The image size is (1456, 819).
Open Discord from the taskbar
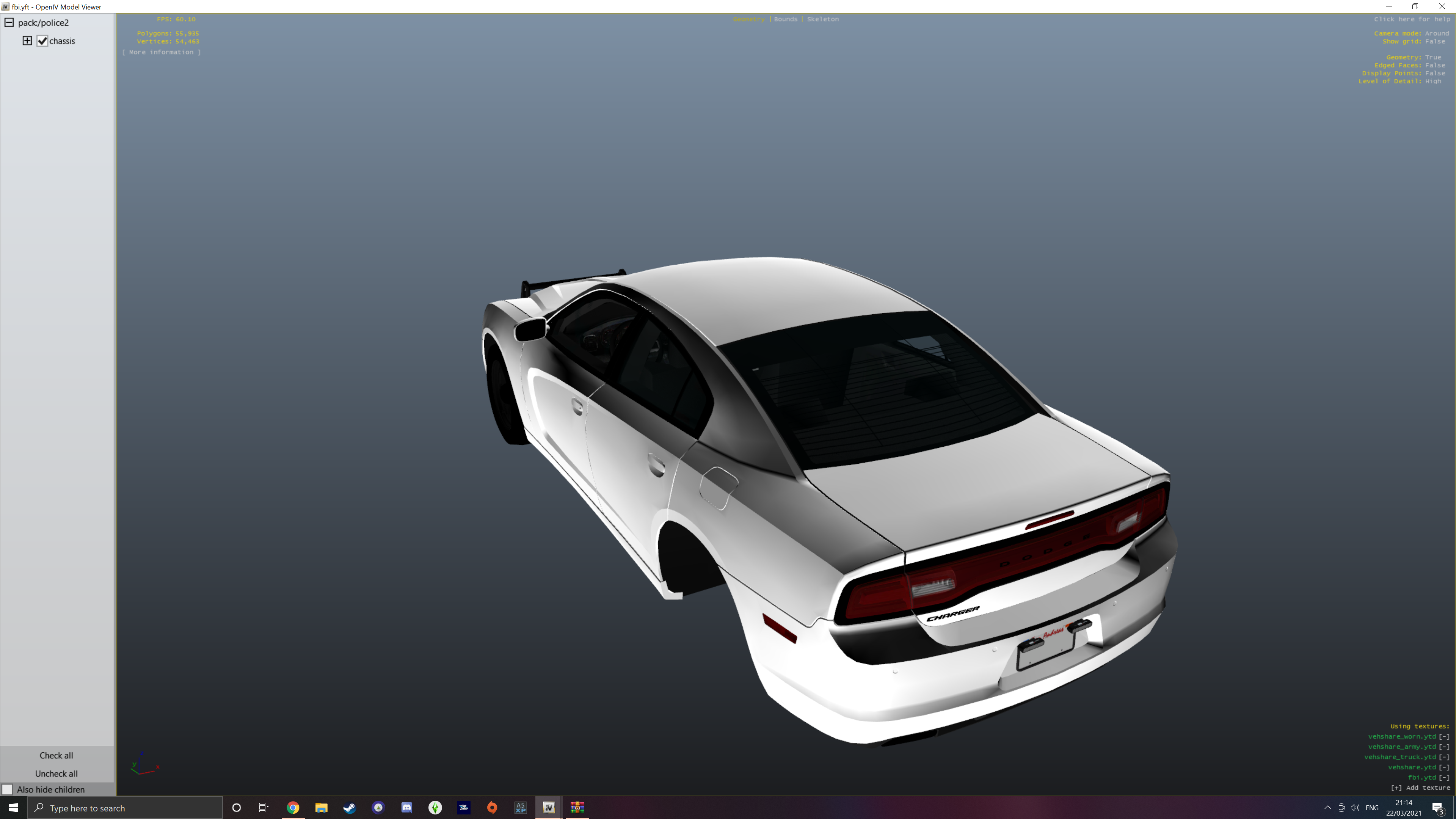pyautogui.click(x=406, y=808)
